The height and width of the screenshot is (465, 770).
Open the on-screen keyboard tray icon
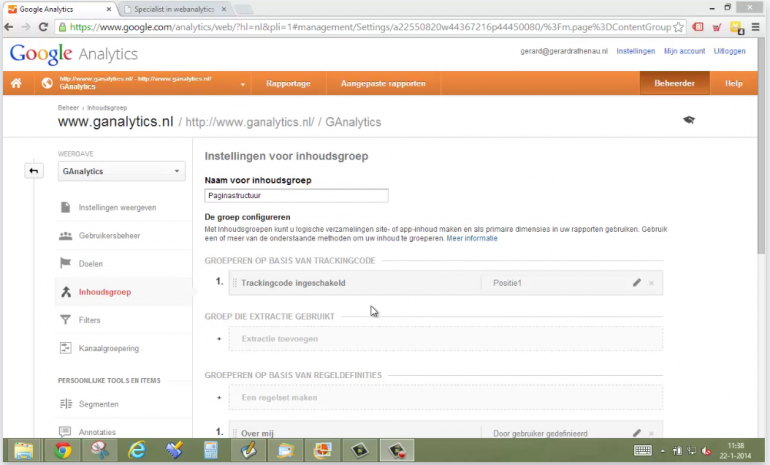click(643, 450)
